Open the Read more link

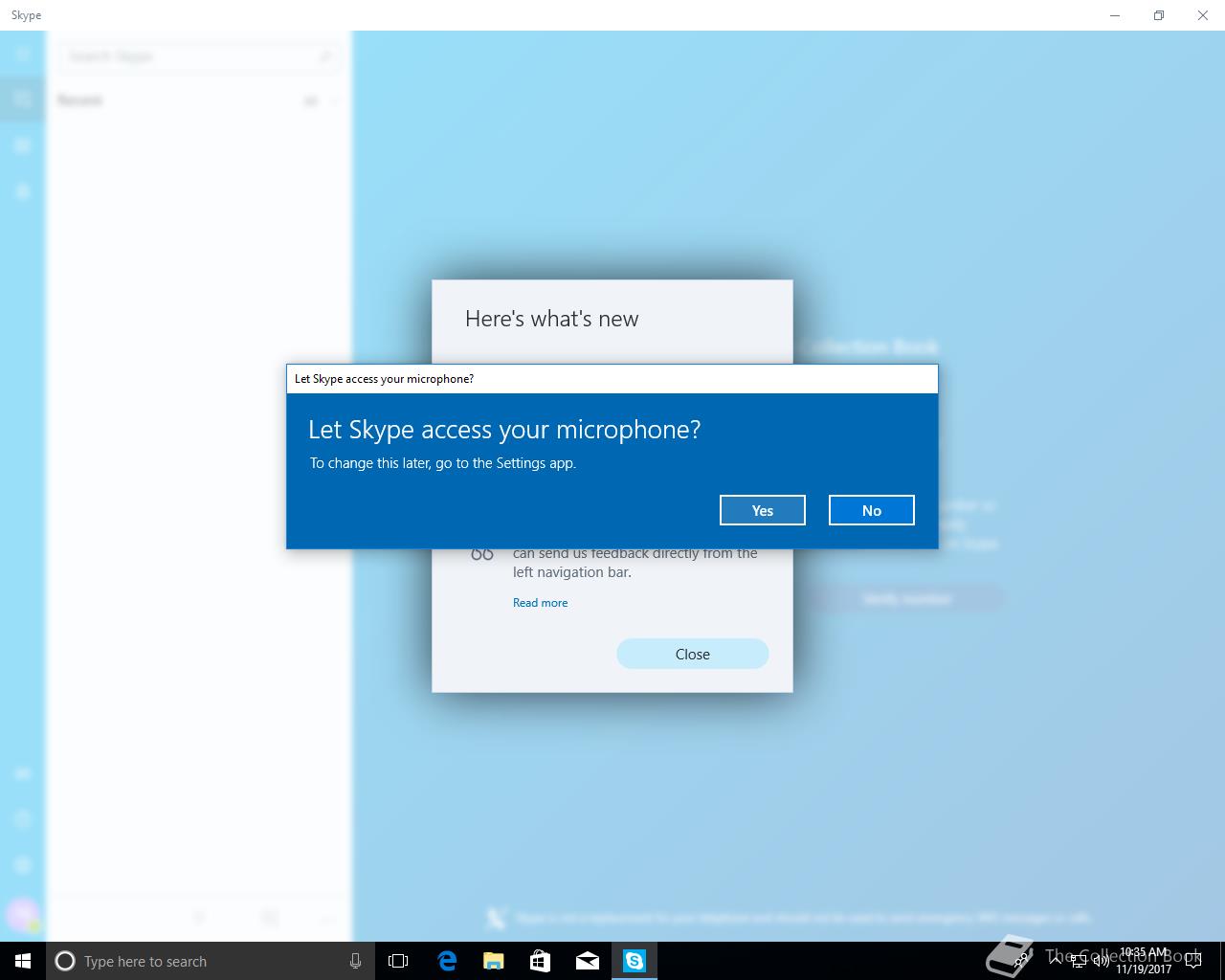coord(540,602)
